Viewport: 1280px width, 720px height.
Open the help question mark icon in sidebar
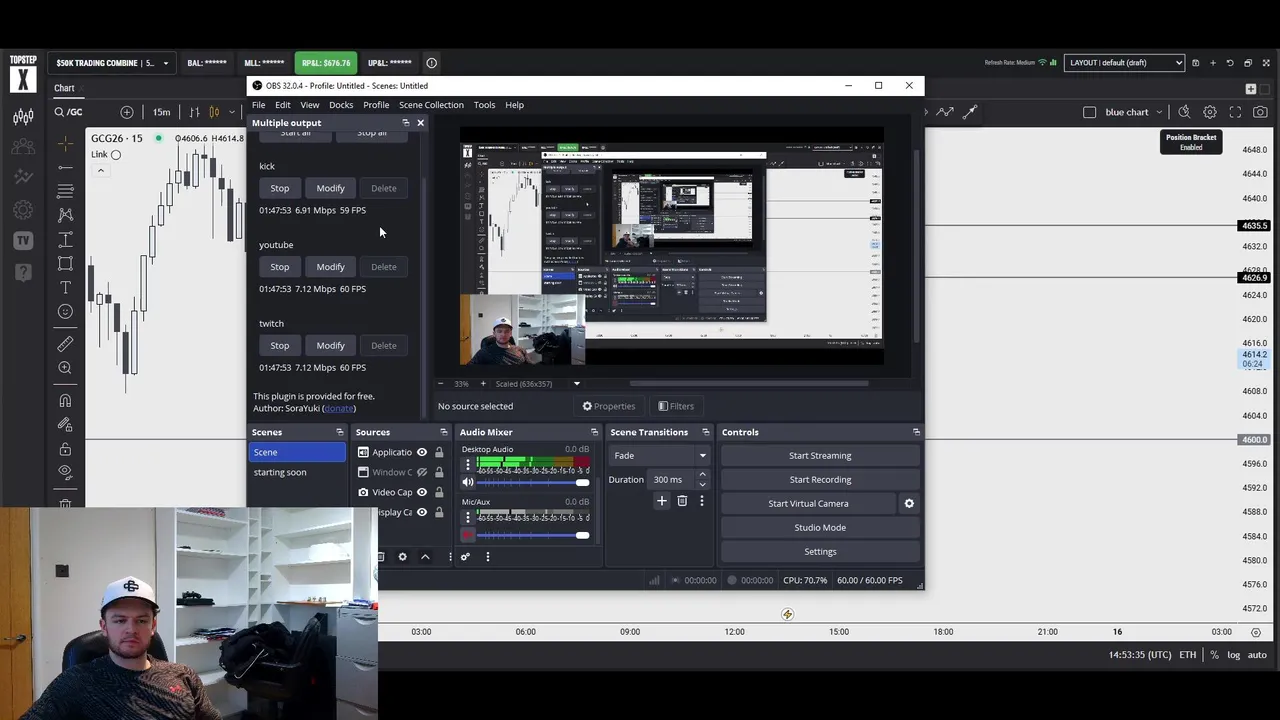click(x=23, y=271)
